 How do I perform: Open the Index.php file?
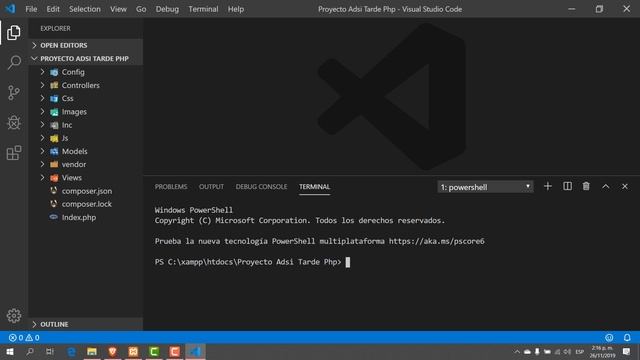[x=86, y=217]
